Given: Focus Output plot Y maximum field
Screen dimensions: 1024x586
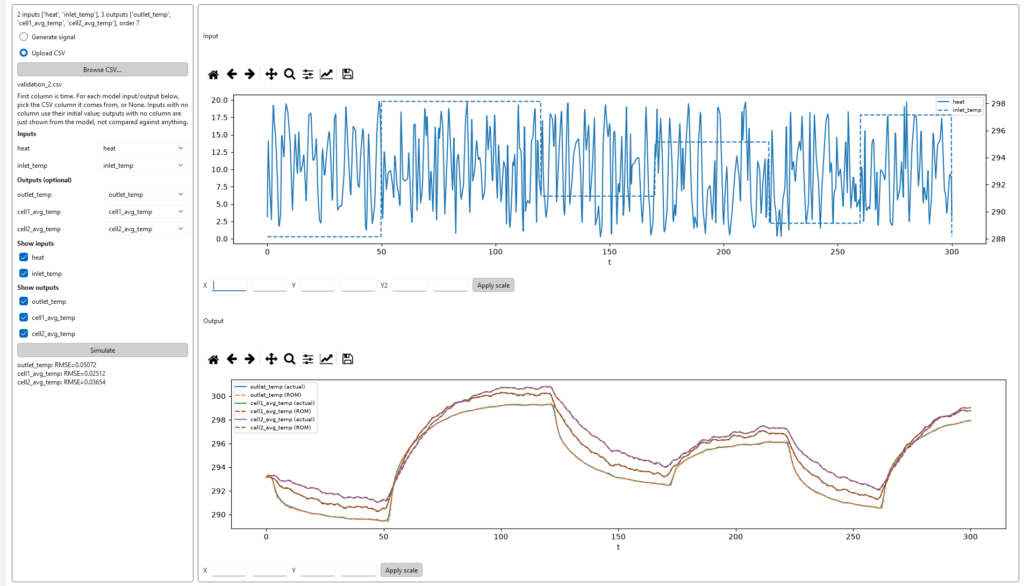Looking at the screenshot, I should point(358,570).
